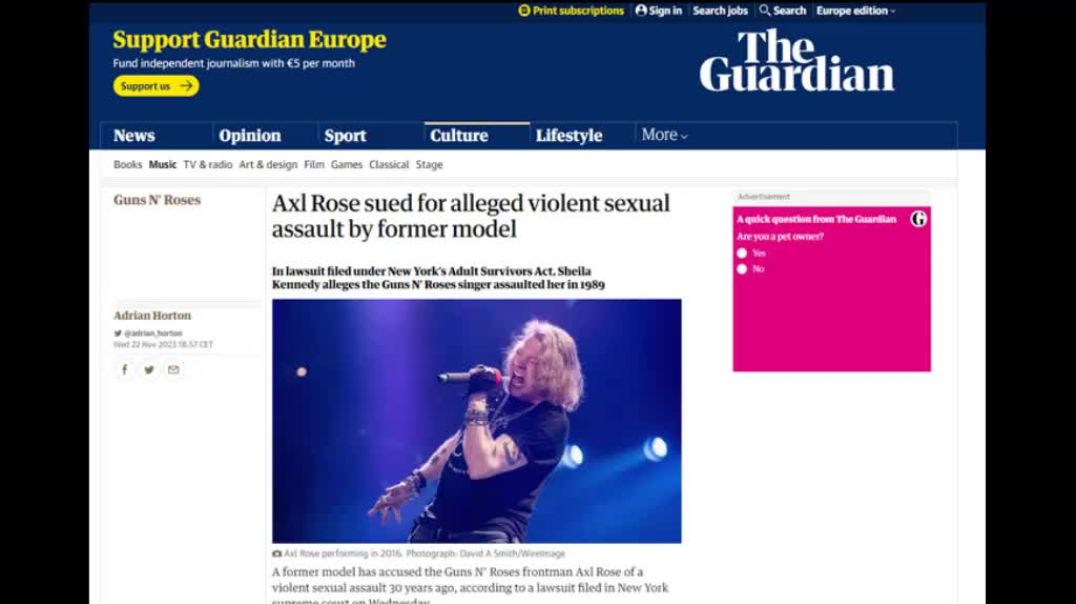Open the Film subsection link
Image resolution: width=1076 pixels, height=604 pixels.
[314, 165]
